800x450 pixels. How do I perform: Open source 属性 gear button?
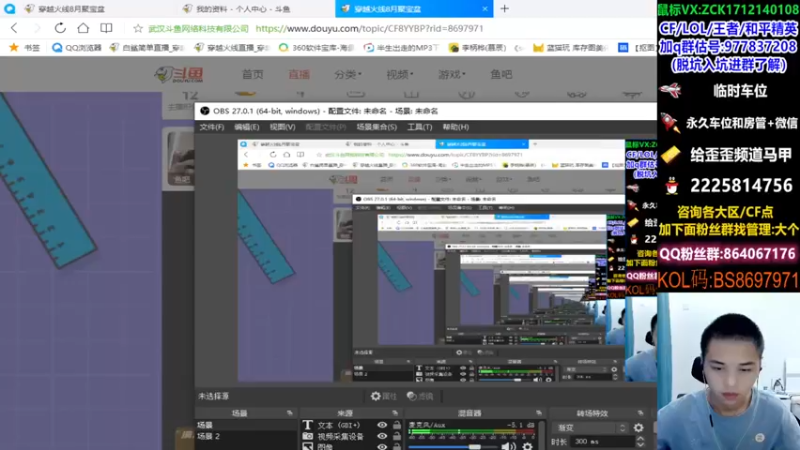[x=384, y=396]
